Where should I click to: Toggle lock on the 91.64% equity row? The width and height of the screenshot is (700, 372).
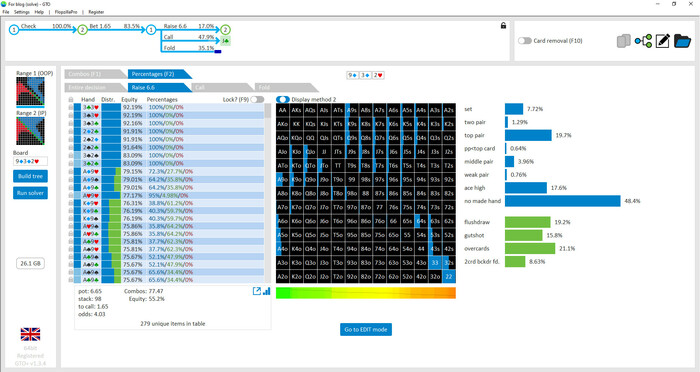[x=71, y=147]
